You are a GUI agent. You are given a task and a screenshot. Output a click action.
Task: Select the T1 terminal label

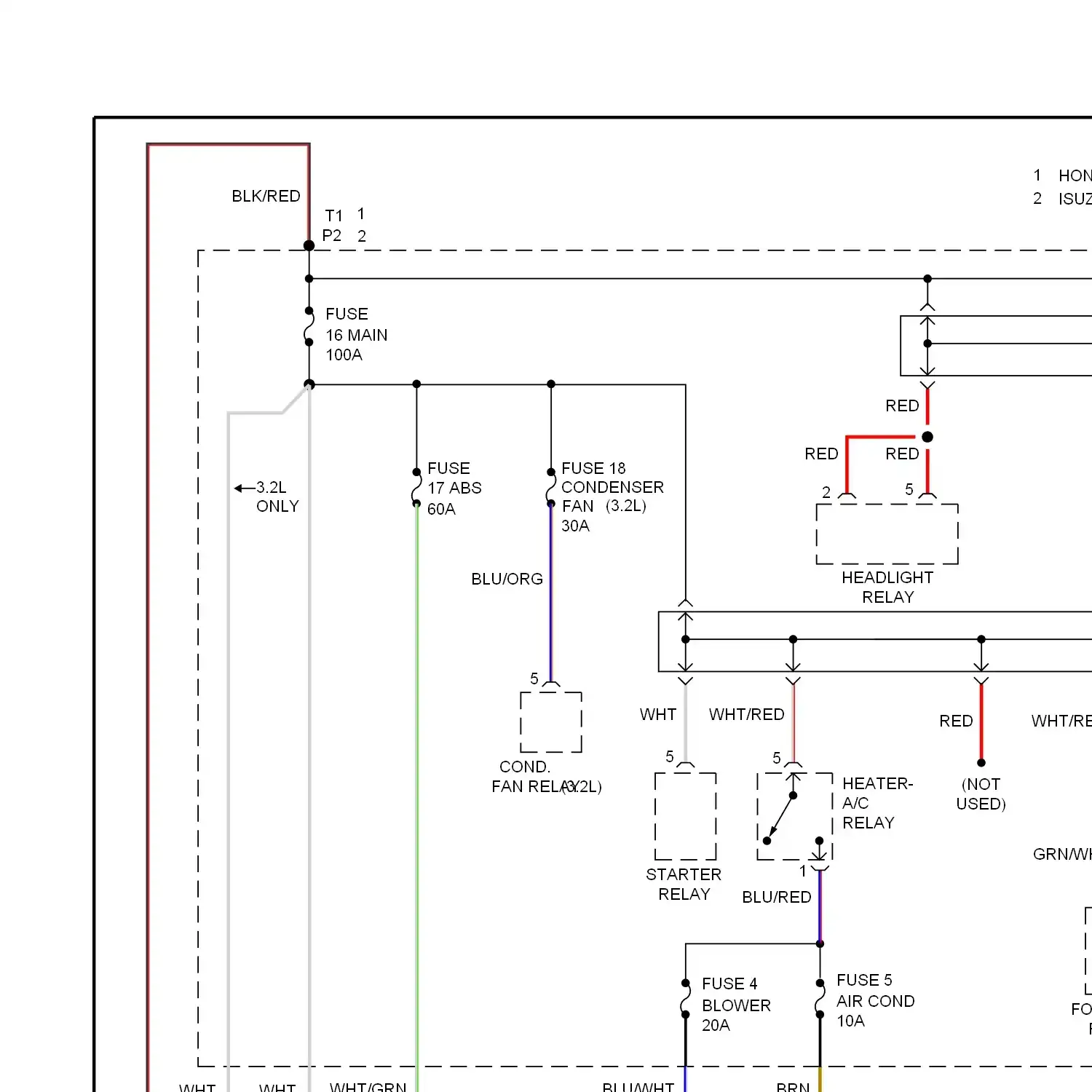tap(333, 215)
